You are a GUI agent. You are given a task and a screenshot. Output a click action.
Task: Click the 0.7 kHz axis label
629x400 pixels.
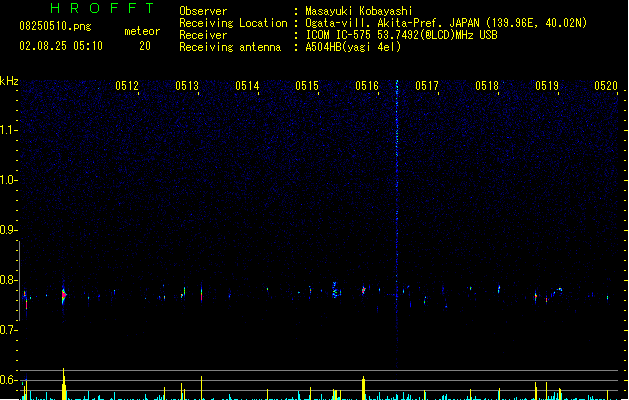[x=8, y=330]
